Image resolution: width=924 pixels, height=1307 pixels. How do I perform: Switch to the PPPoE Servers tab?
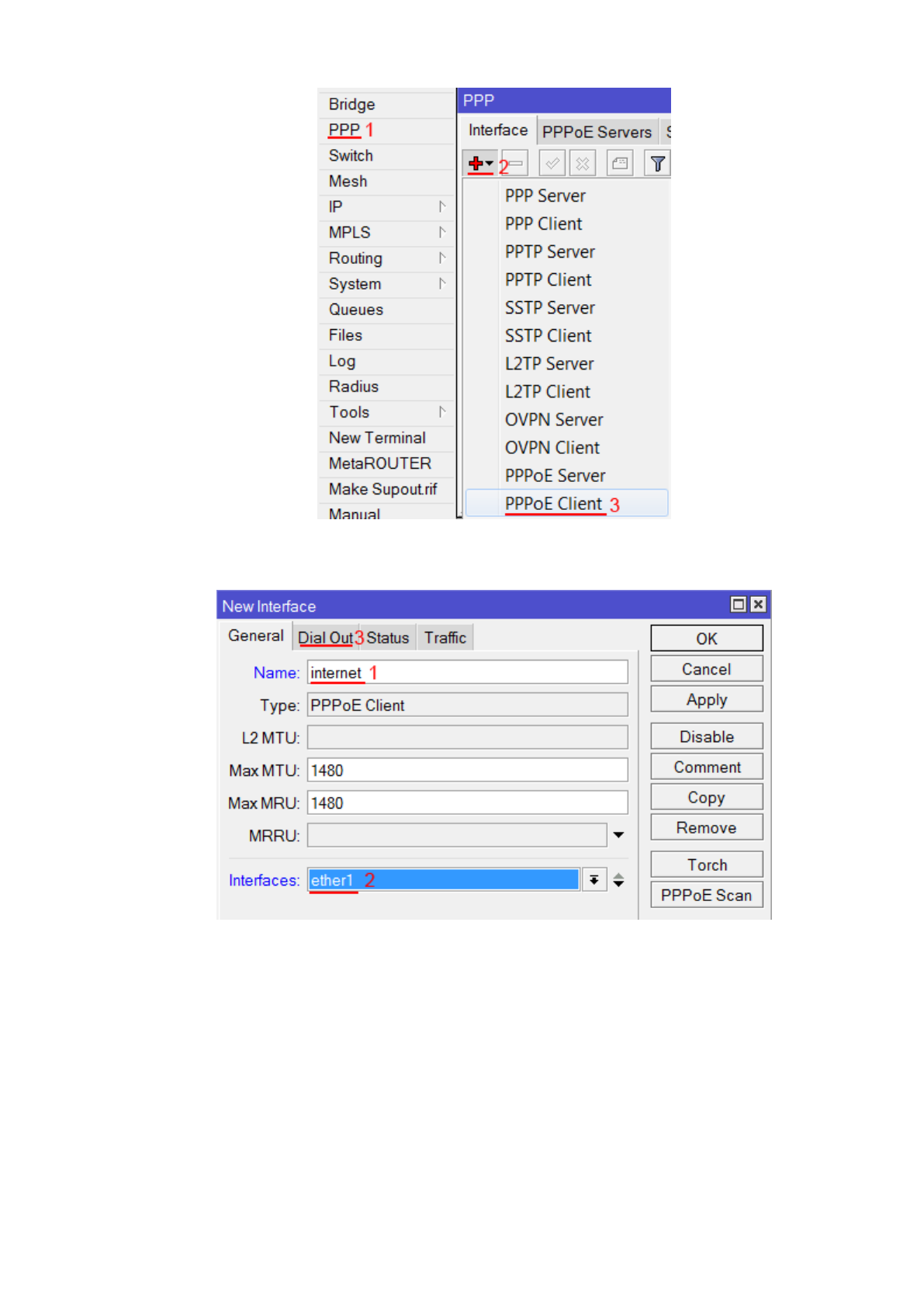pos(597,132)
